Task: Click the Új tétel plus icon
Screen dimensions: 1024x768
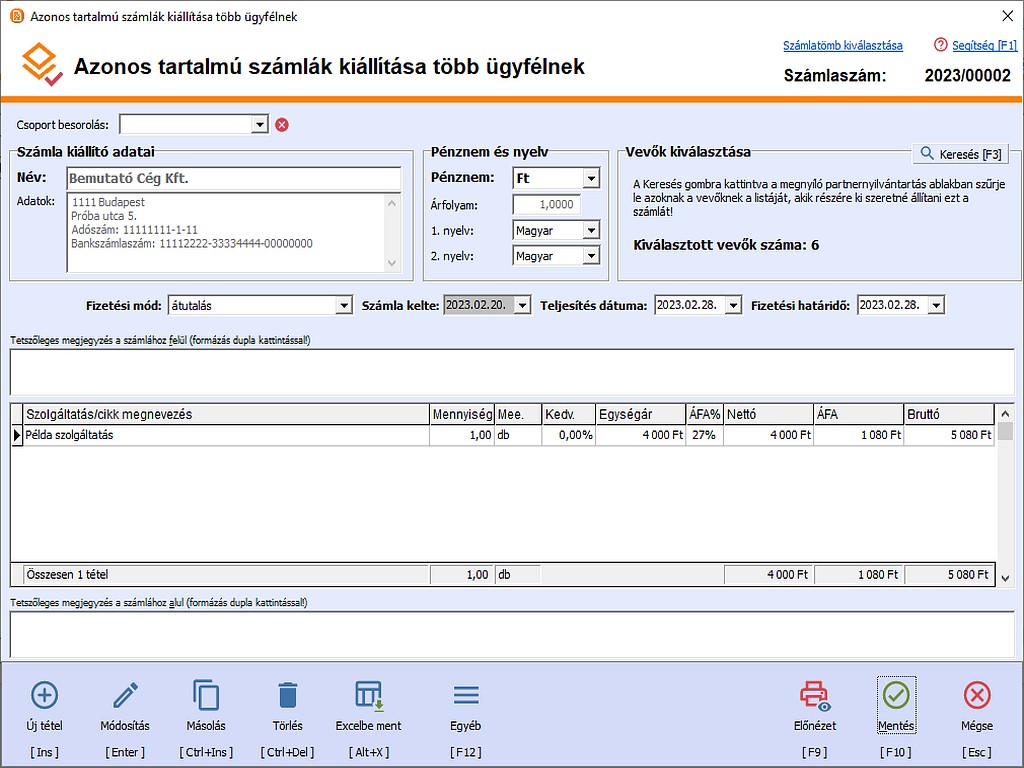Action: tap(45, 695)
